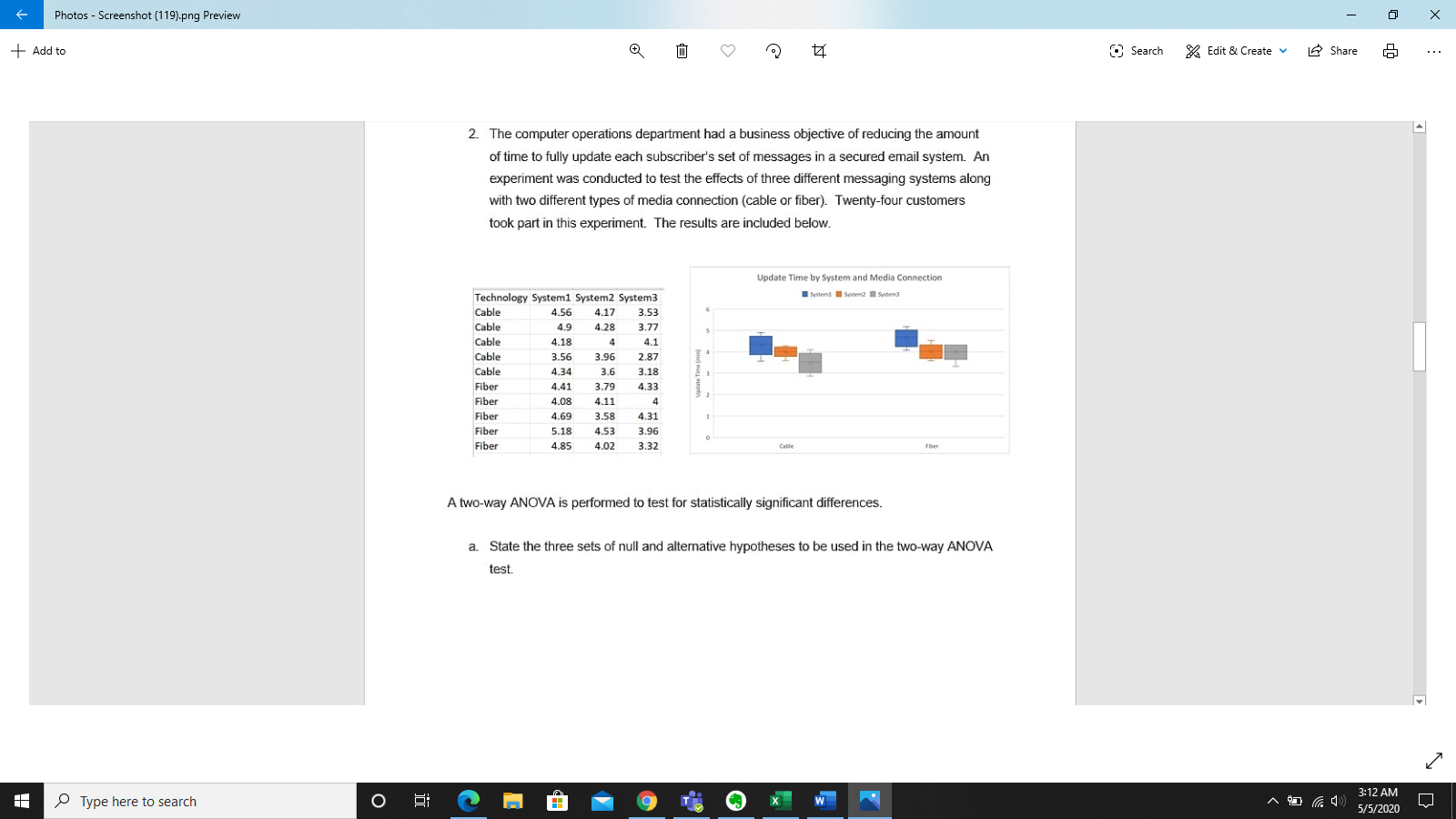Launch Microsoft Excel from the taskbar
Viewport: 1456px width, 819px height.
780,801
